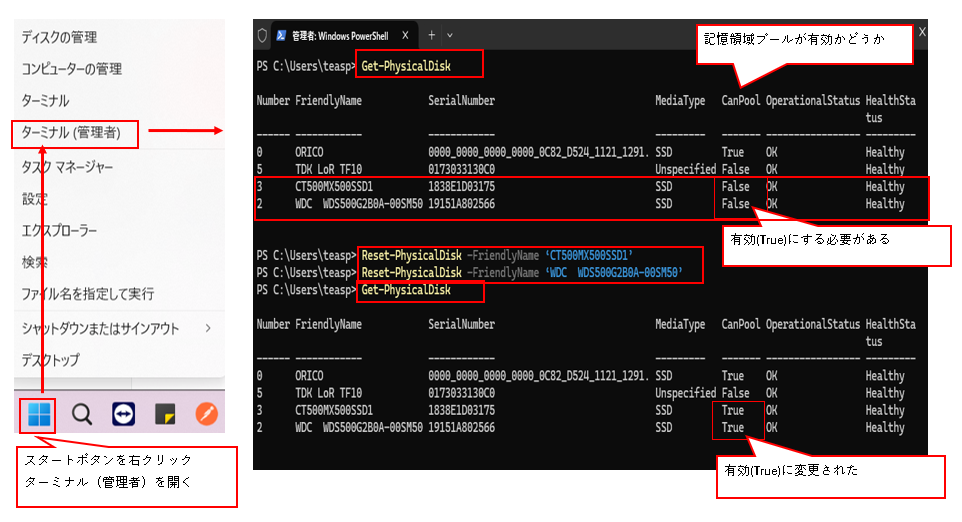Viewport: 962px width, 522px height.
Task: Click デスクトップ at the menu bottom
Action: click(x=50, y=360)
